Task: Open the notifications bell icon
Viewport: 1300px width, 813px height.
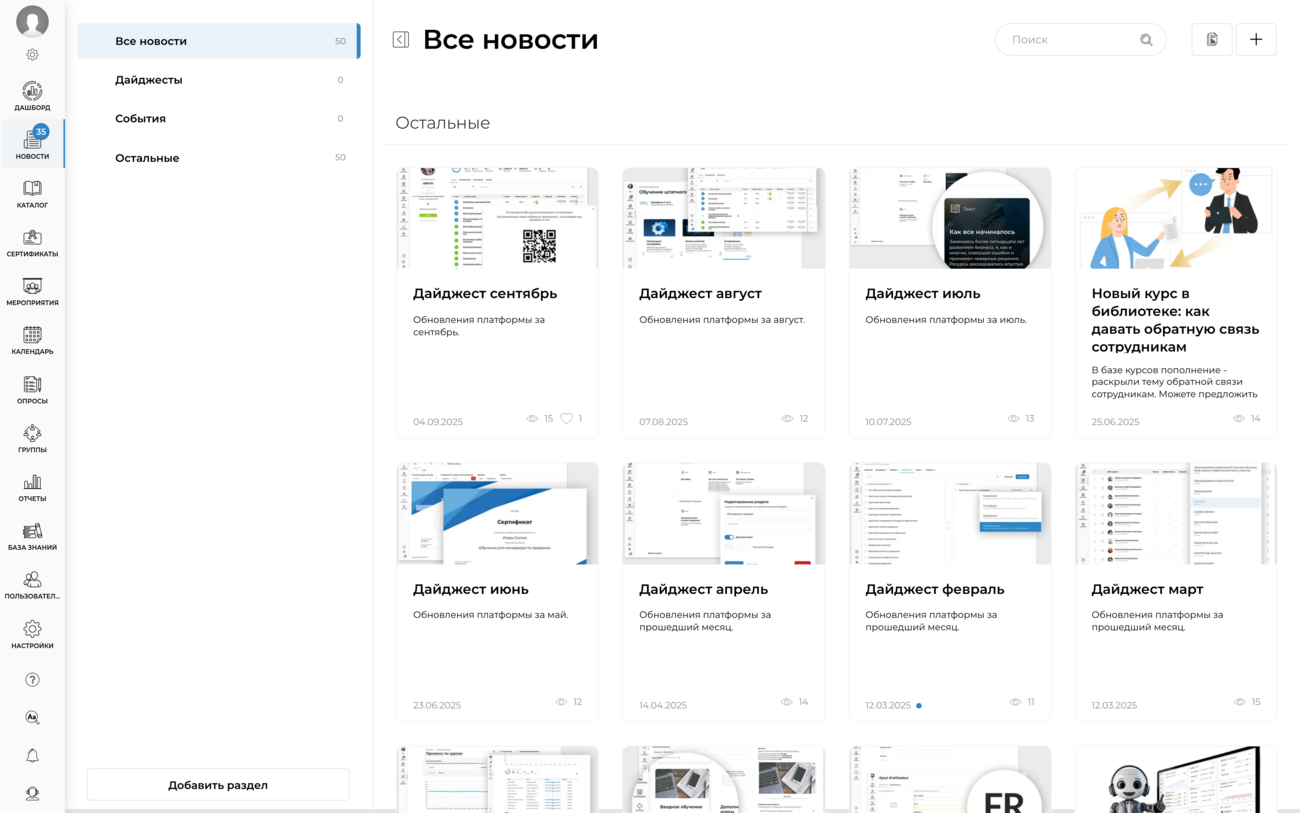Action: [x=32, y=756]
